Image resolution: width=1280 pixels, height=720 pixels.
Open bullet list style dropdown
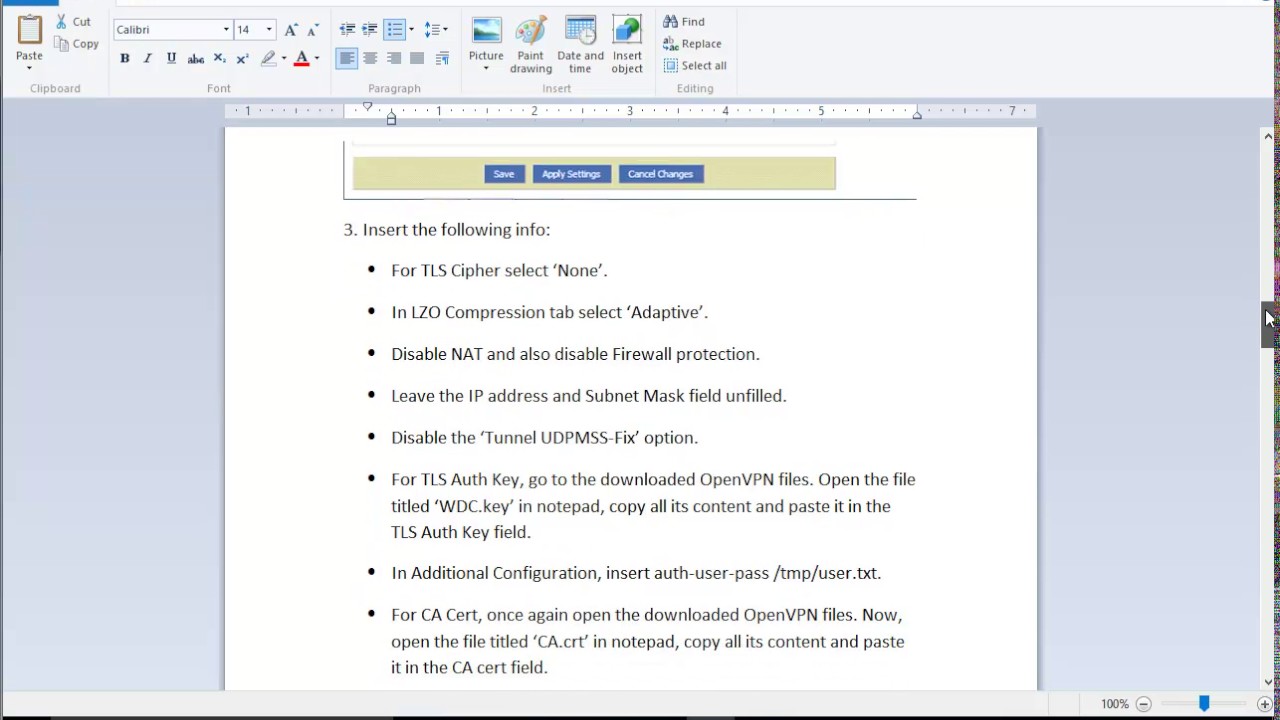click(x=411, y=30)
